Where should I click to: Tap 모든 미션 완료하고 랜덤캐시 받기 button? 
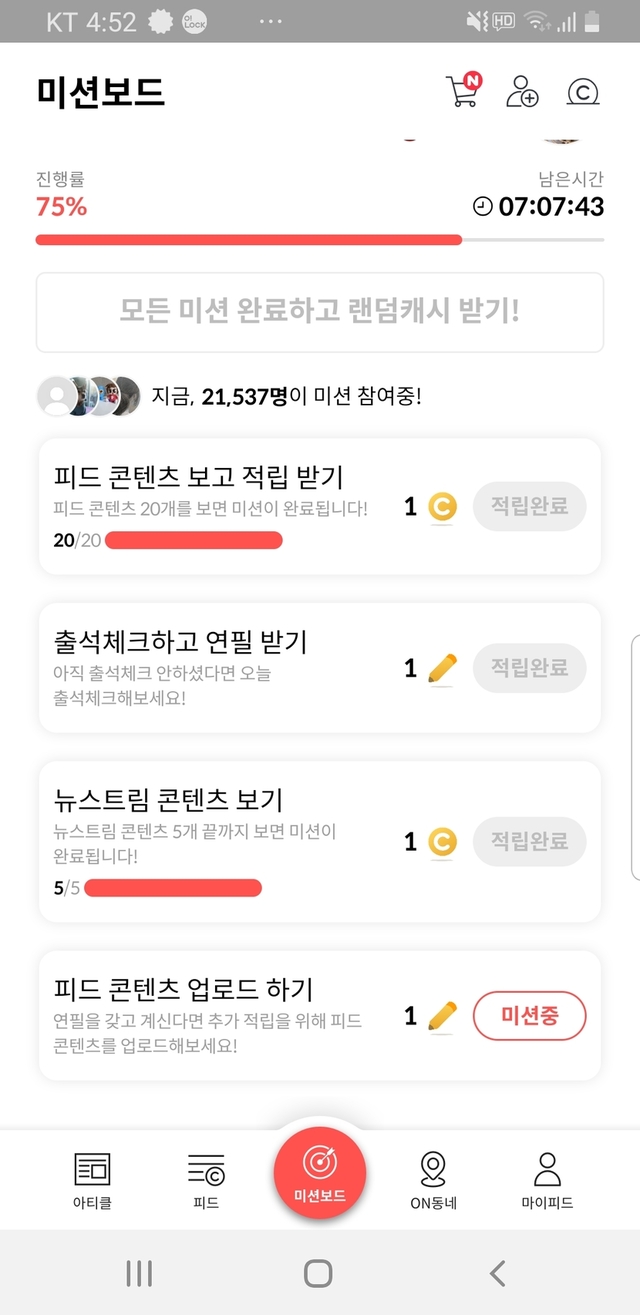[320, 312]
